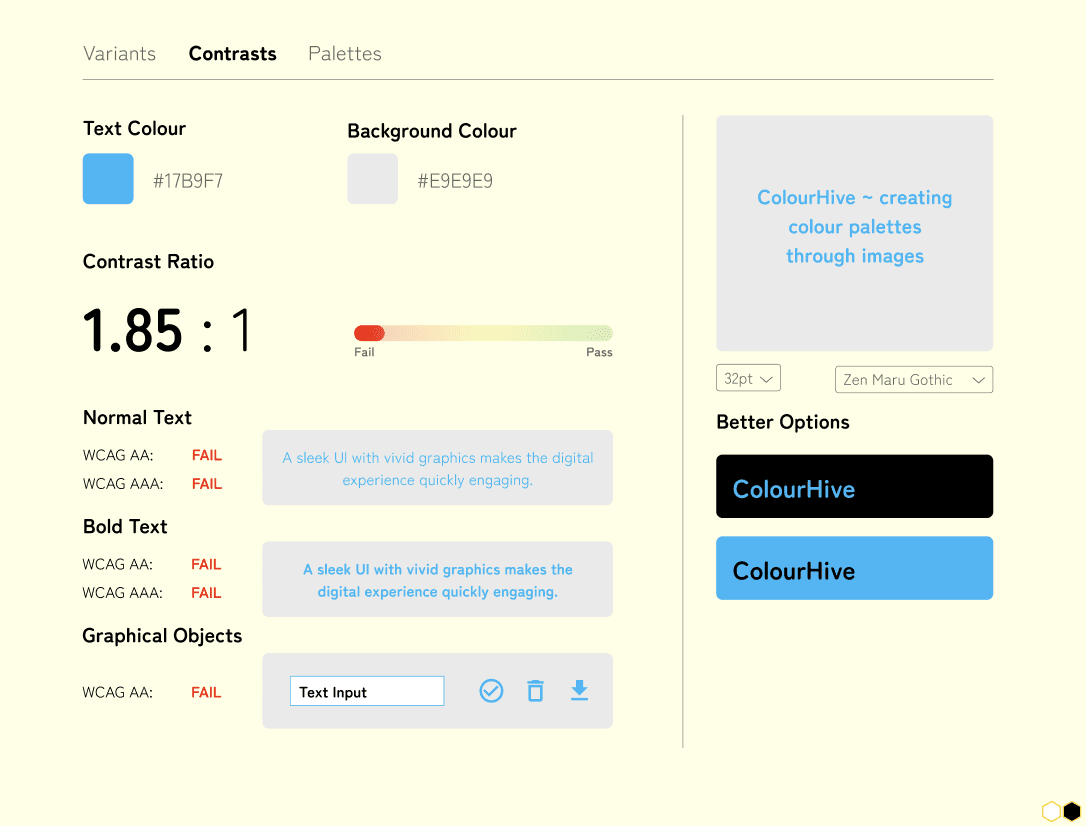
Task: Open the Palettes tab
Action: pyautogui.click(x=344, y=53)
